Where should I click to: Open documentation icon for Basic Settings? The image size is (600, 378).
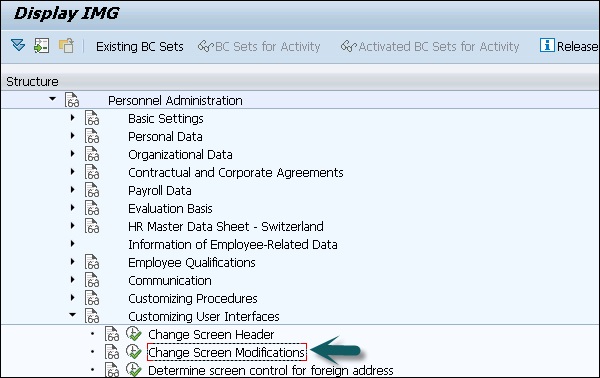coord(92,118)
